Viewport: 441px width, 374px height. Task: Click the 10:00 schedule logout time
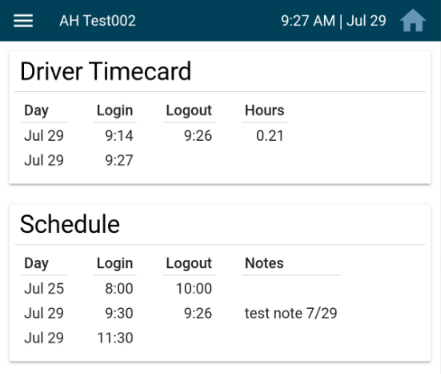(x=194, y=288)
